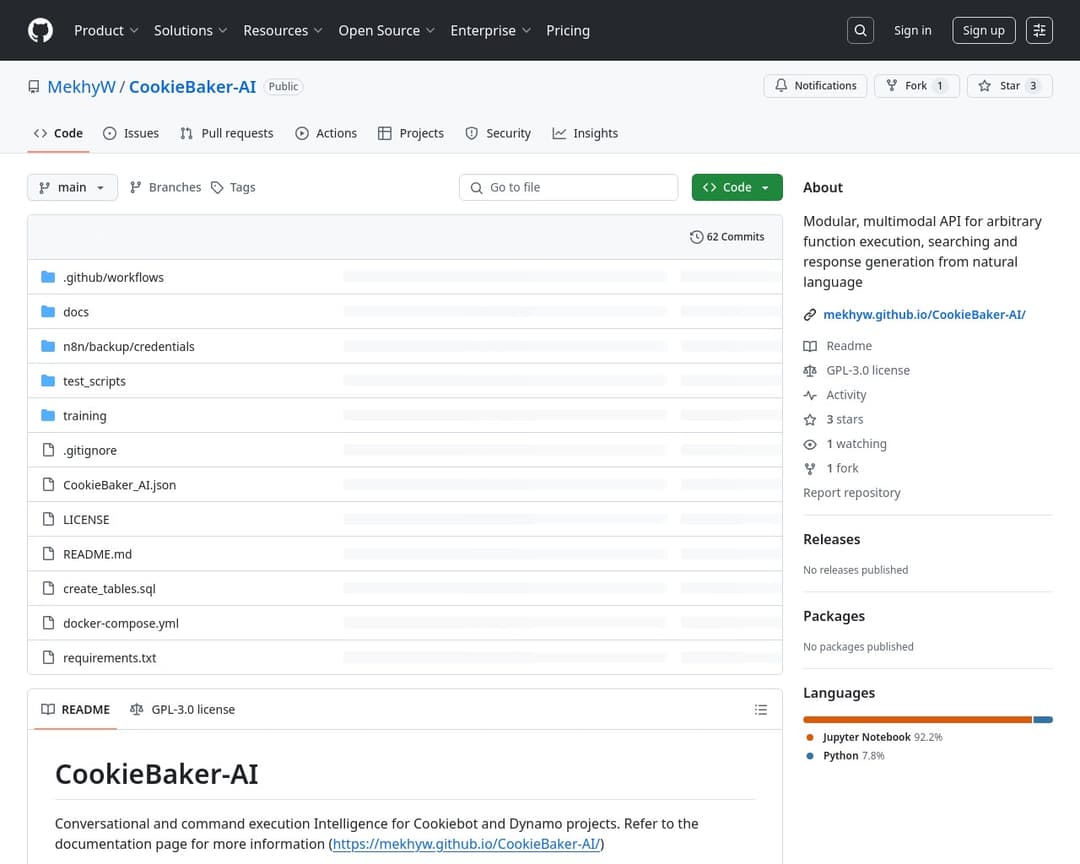The height and width of the screenshot is (864, 1080).
Task: Click the .gitignore file icon
Action: 48,450
